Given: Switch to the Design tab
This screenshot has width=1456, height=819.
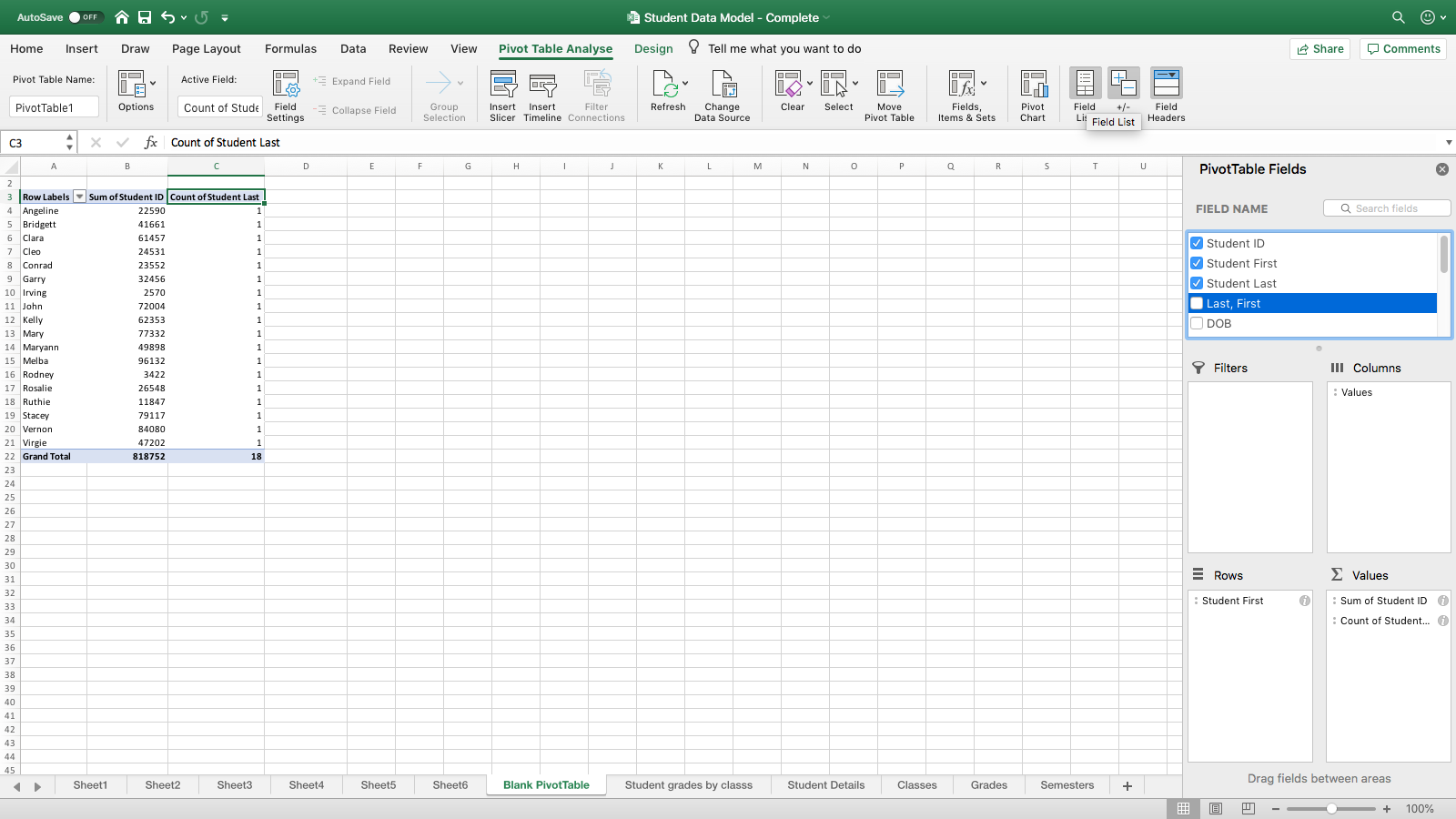Looking at the screenshot, I should pos(652,48).
